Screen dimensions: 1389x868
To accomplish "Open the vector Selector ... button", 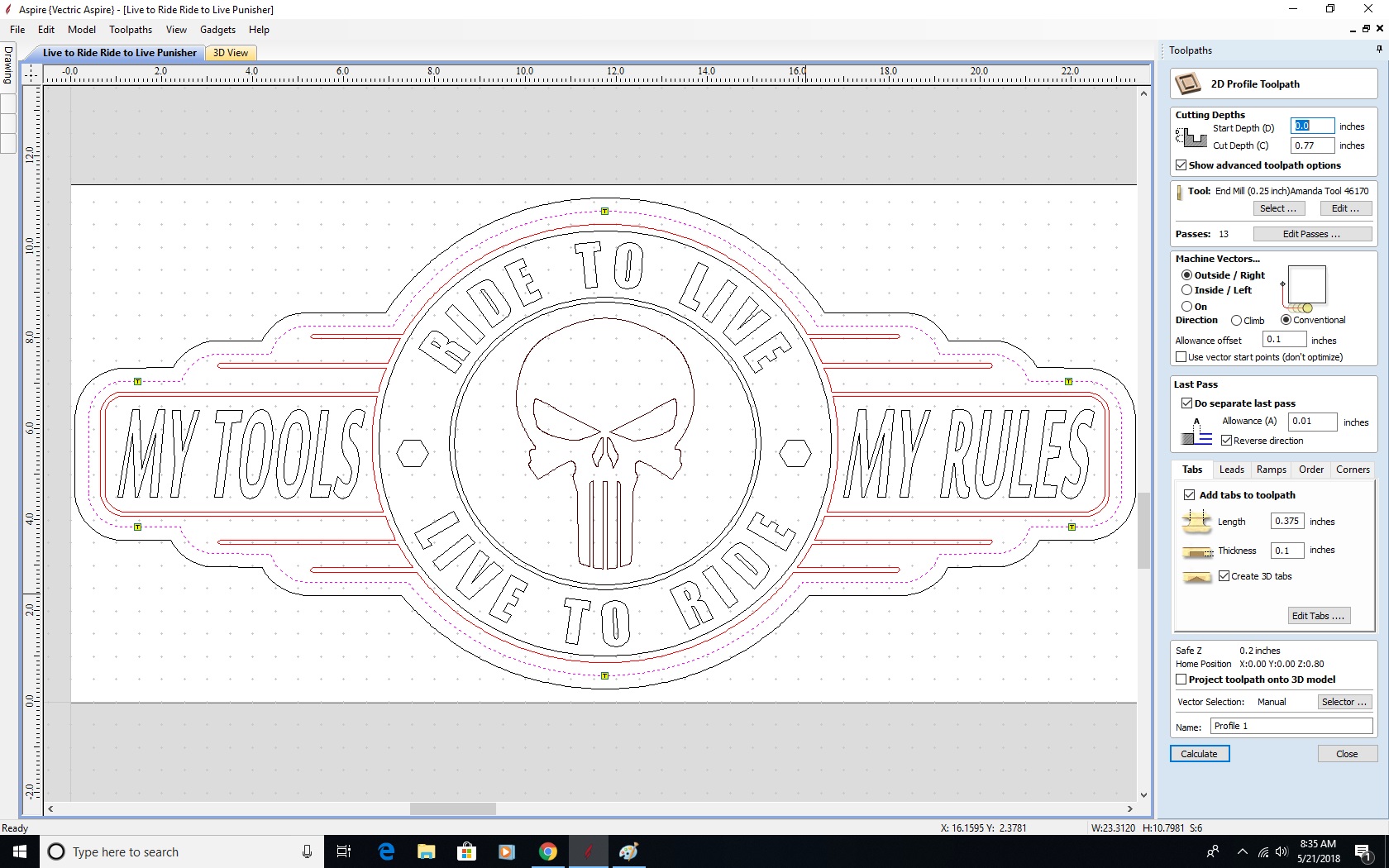I will pyautogui.click(x=1344, y=702).
